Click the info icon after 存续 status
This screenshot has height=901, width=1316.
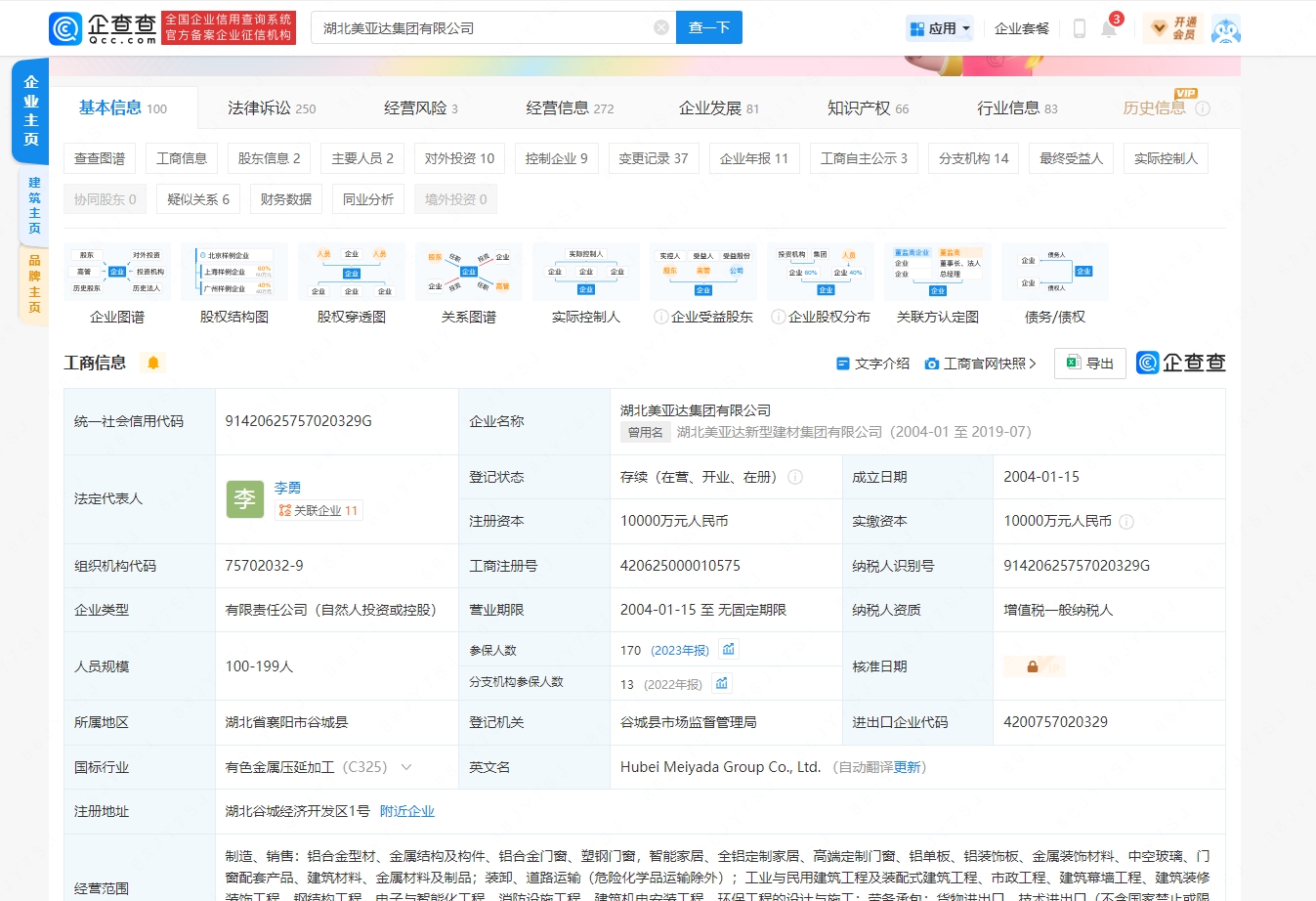tap(795, 477)
